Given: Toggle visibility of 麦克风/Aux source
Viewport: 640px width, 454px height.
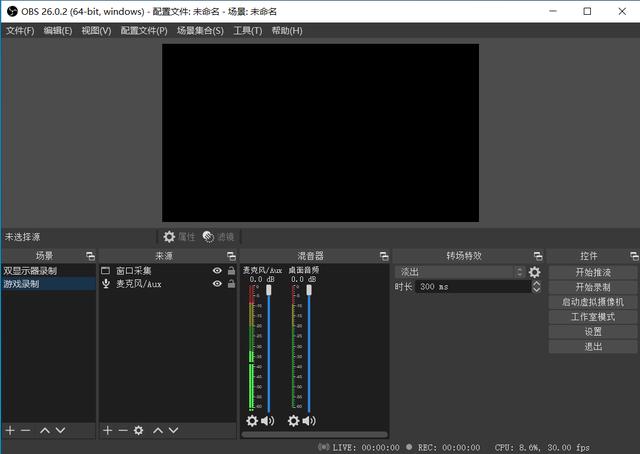Looking at the screenshot, I should 217,284.
